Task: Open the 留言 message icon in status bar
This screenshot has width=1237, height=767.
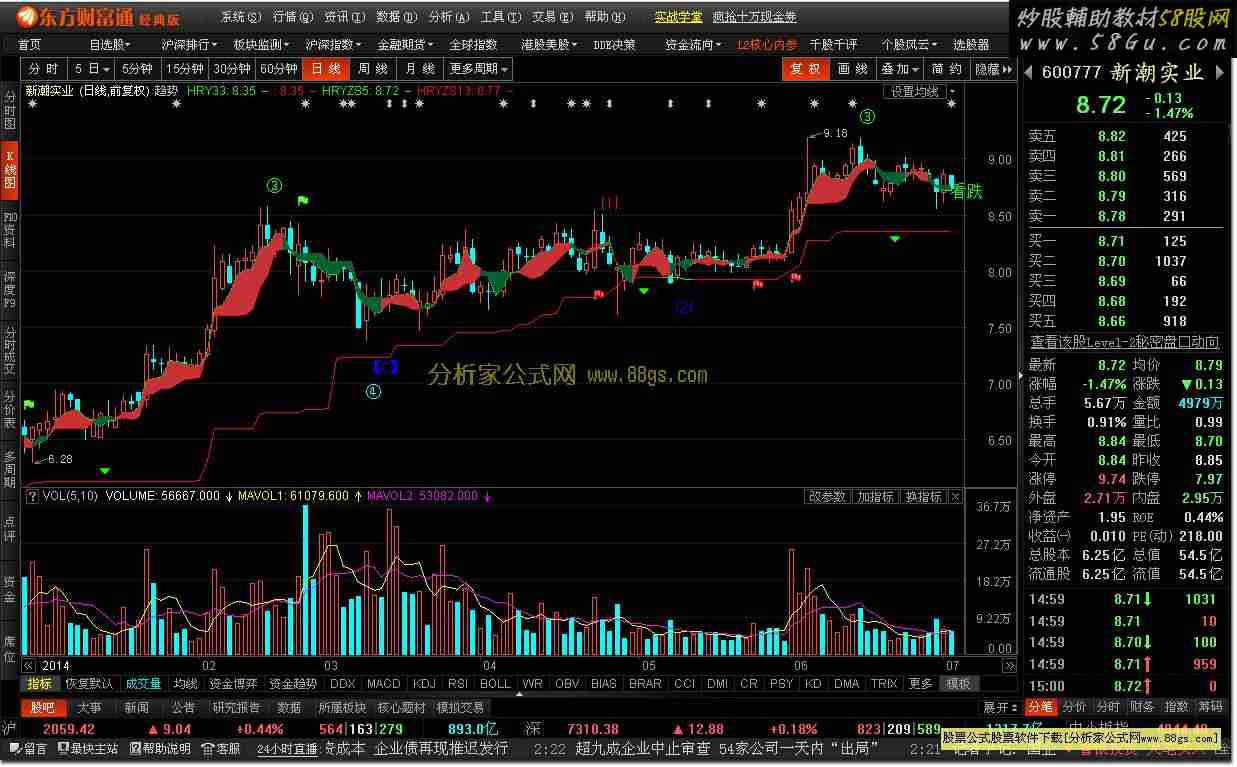Action: [28, 748]
